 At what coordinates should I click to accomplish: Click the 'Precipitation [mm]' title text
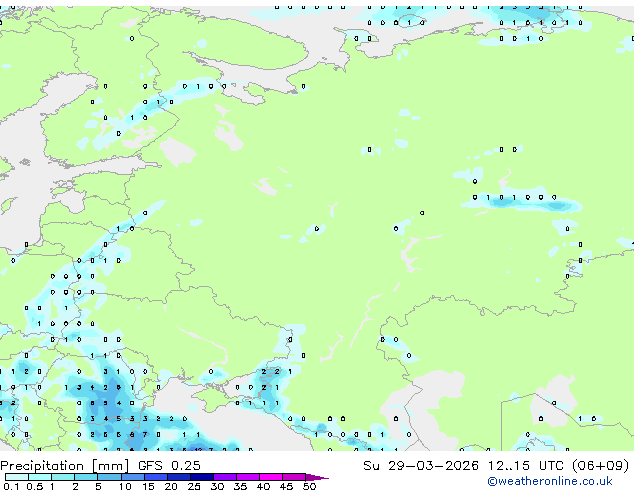click(65, 466)
